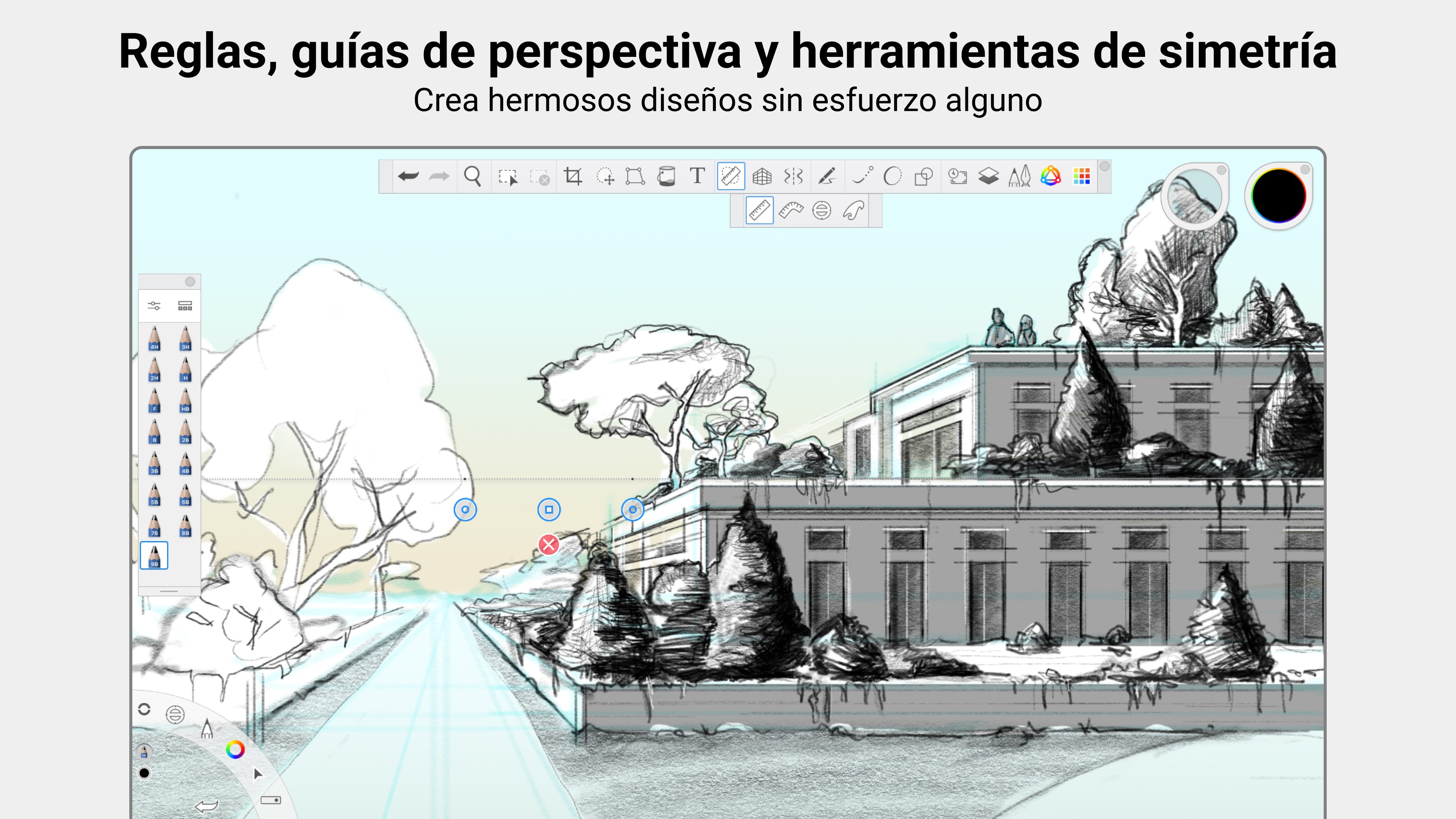Choose the rectangular Select tool
This screenshot has height=819, width=1456.
508,177
